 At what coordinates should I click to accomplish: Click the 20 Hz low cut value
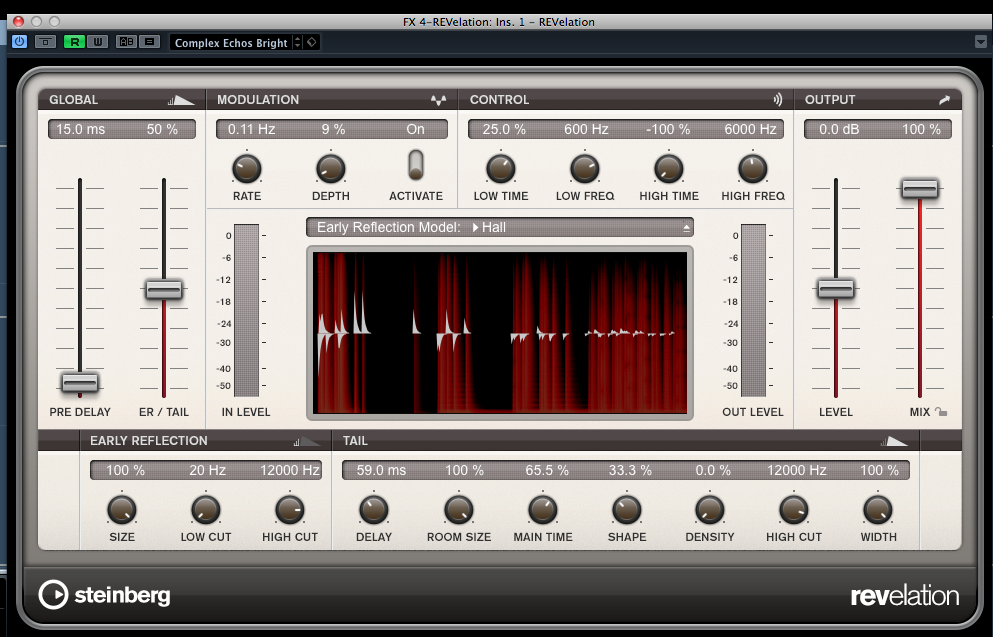pos(208,470)
